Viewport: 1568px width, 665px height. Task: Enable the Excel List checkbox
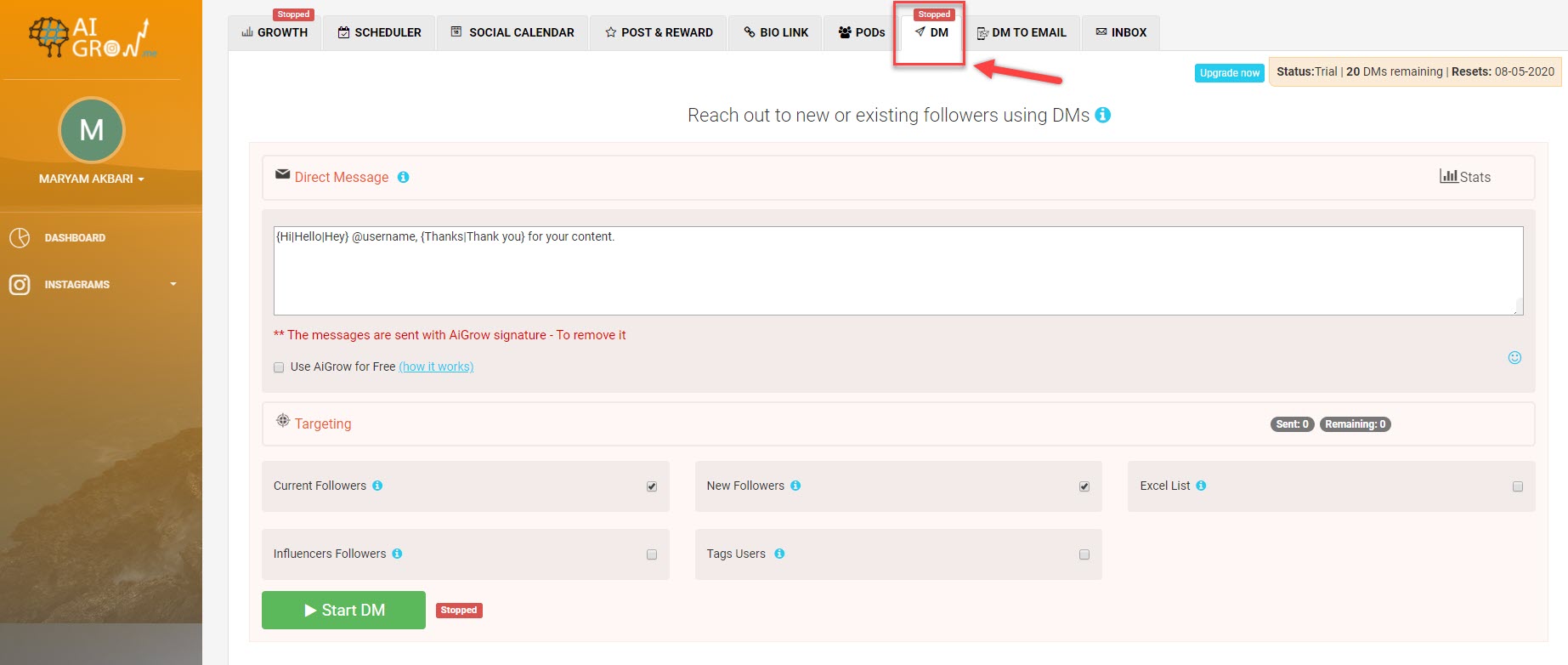1517,486
